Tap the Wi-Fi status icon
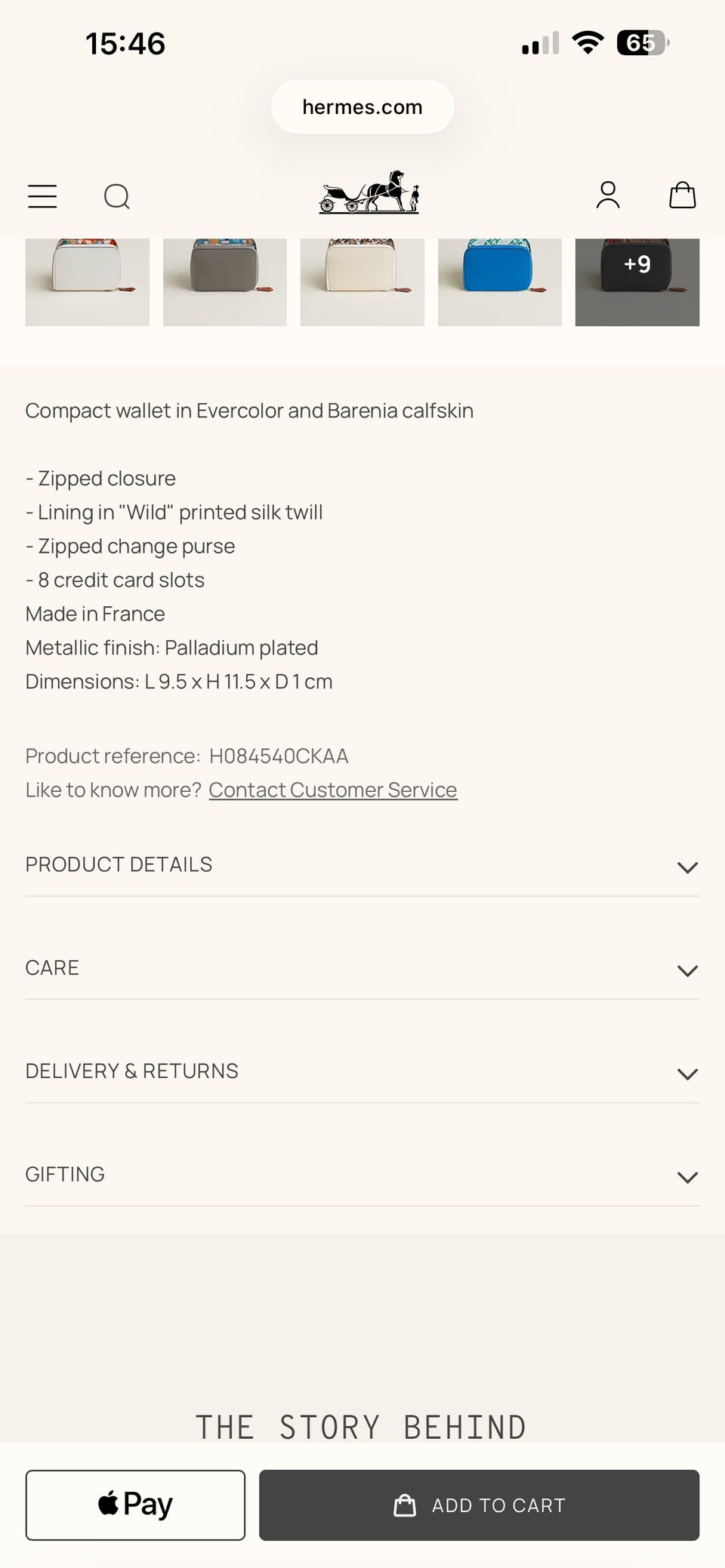Viewport: 725px width, 1568px height. (588, 43)
